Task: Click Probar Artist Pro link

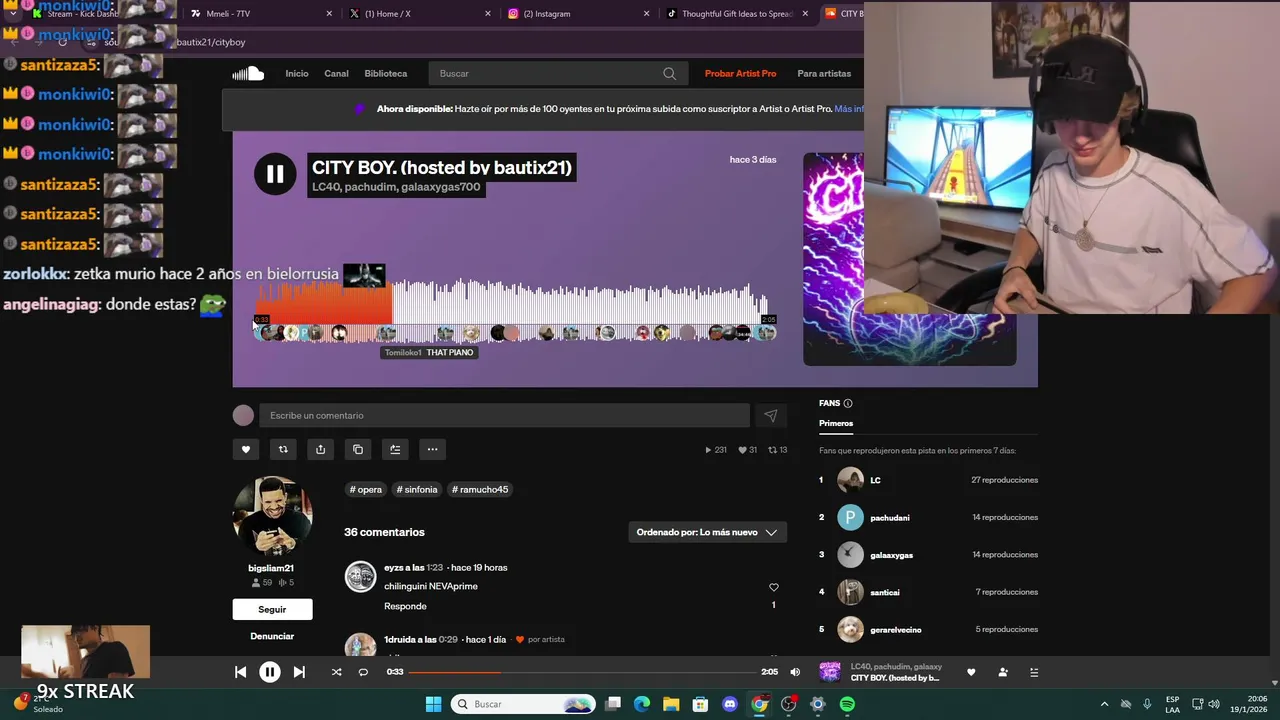Action: tap(740, 73)
